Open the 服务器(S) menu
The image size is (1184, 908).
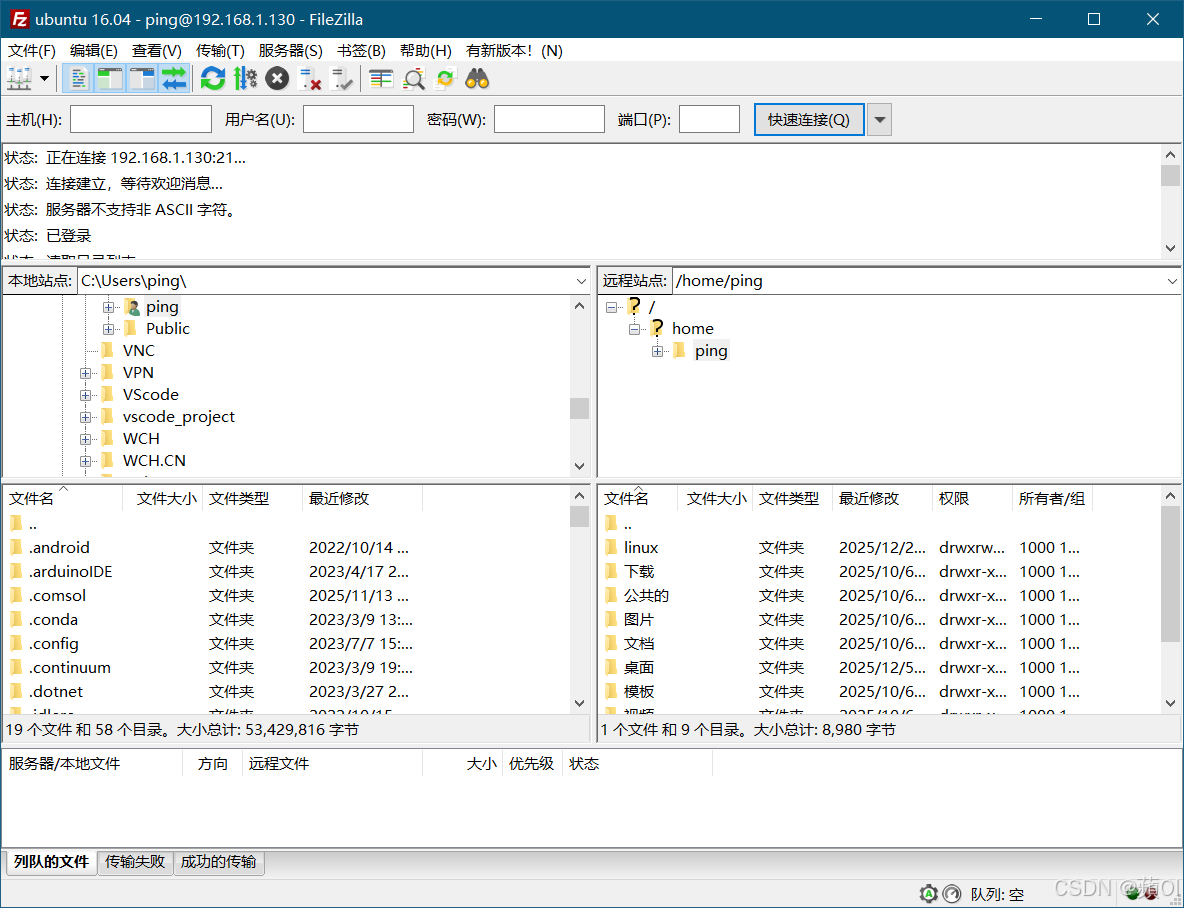[290, 51]
